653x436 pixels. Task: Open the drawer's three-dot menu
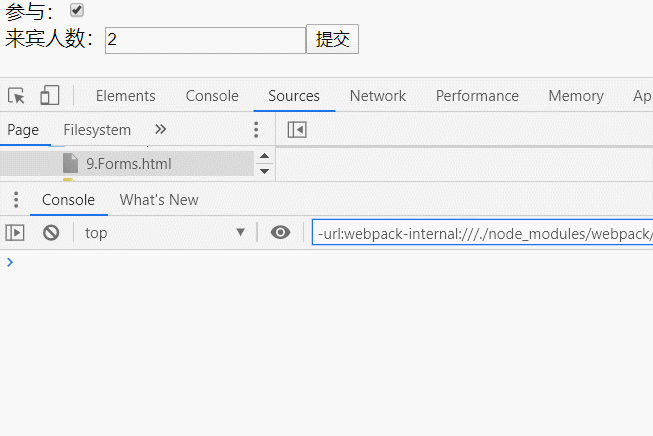tap(16, 200)
